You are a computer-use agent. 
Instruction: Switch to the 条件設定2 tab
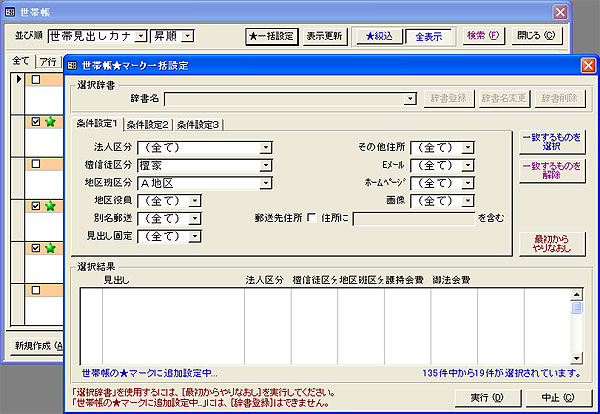point(147,124)
